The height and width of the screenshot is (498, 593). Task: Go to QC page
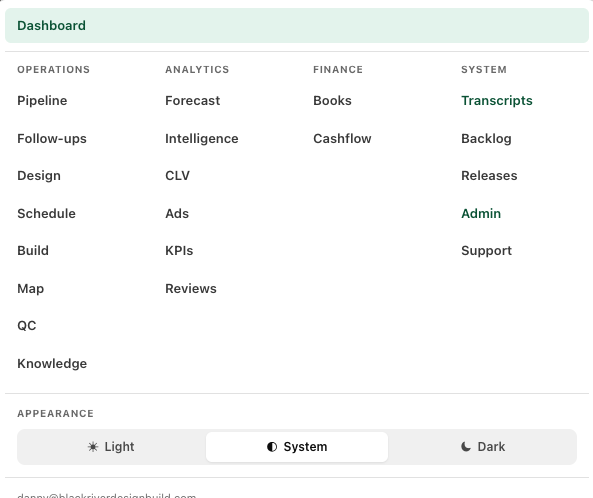[26, 326]
